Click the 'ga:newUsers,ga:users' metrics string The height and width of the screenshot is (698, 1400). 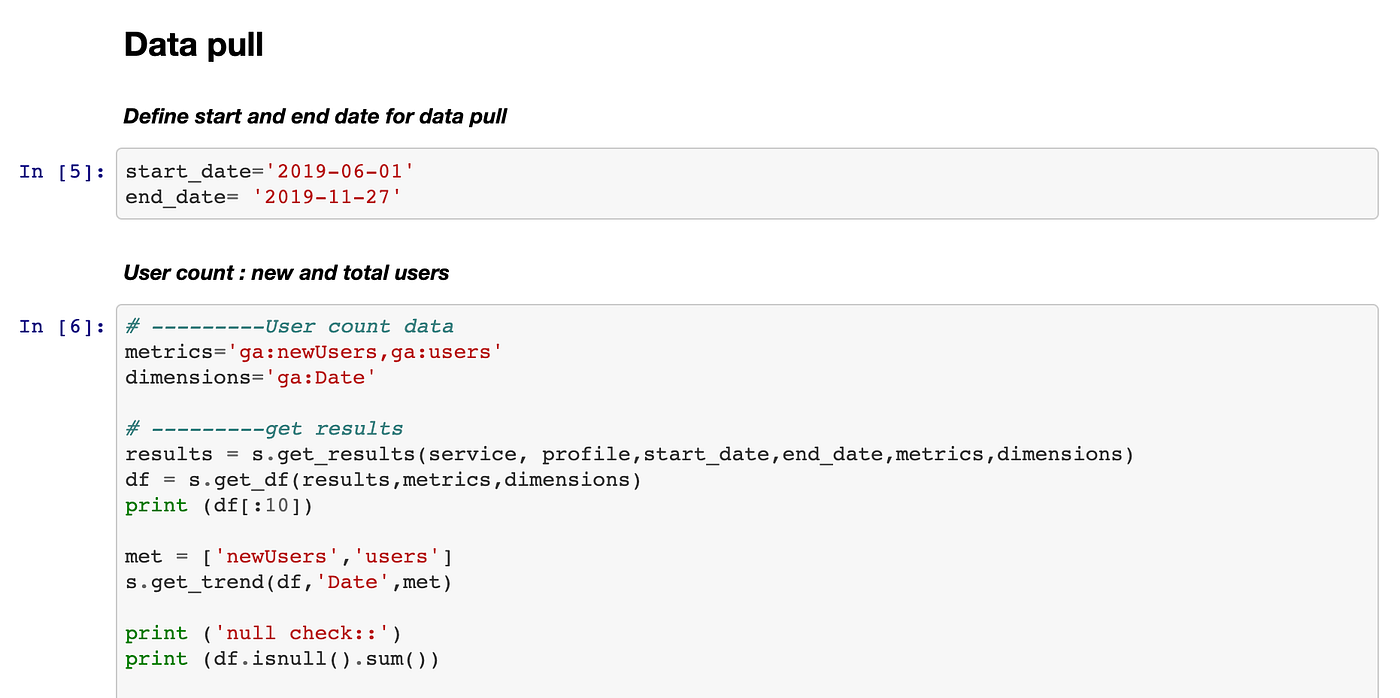pyautogui.click(x=364, y=352)
